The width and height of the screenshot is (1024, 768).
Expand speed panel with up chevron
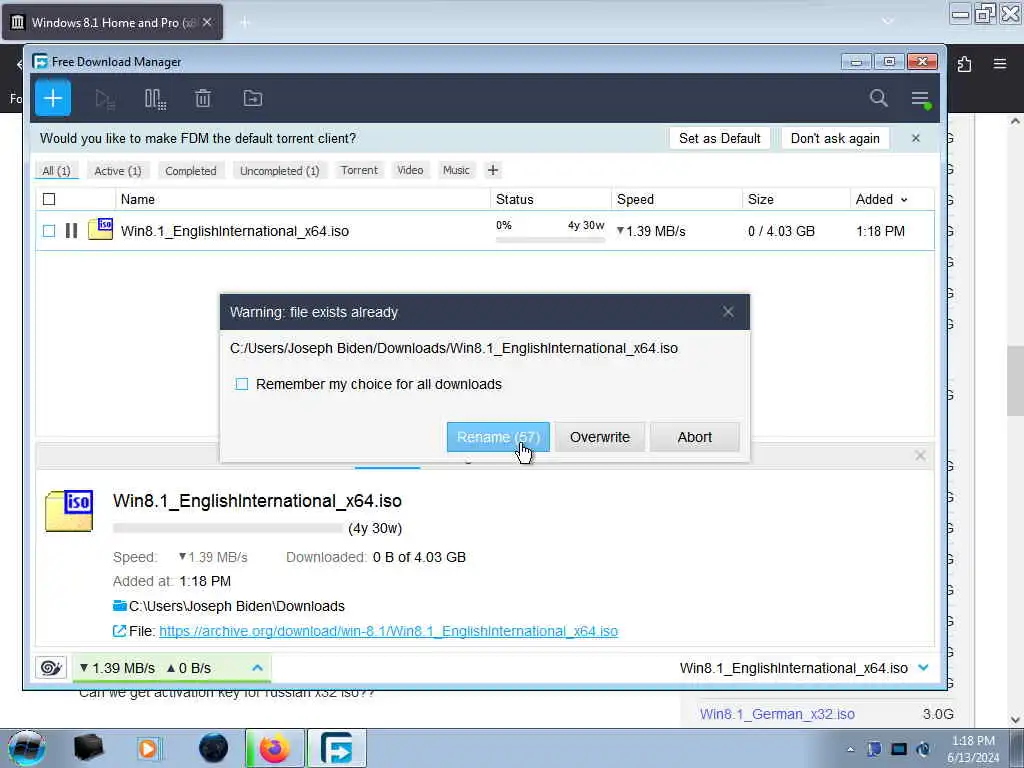click(x=257, y=667)
